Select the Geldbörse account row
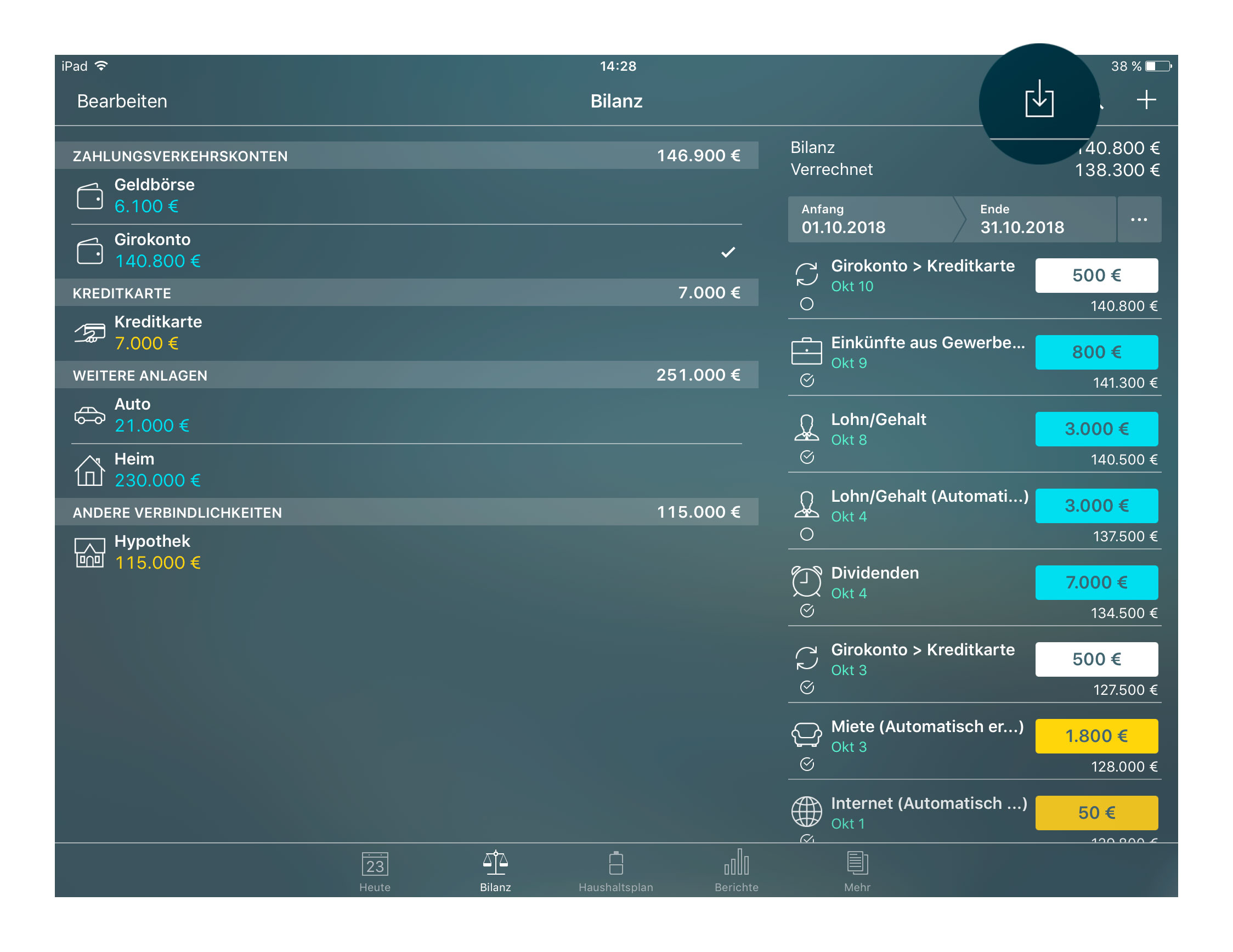The height and width of the screenshot is (952, 1233). 406,196
